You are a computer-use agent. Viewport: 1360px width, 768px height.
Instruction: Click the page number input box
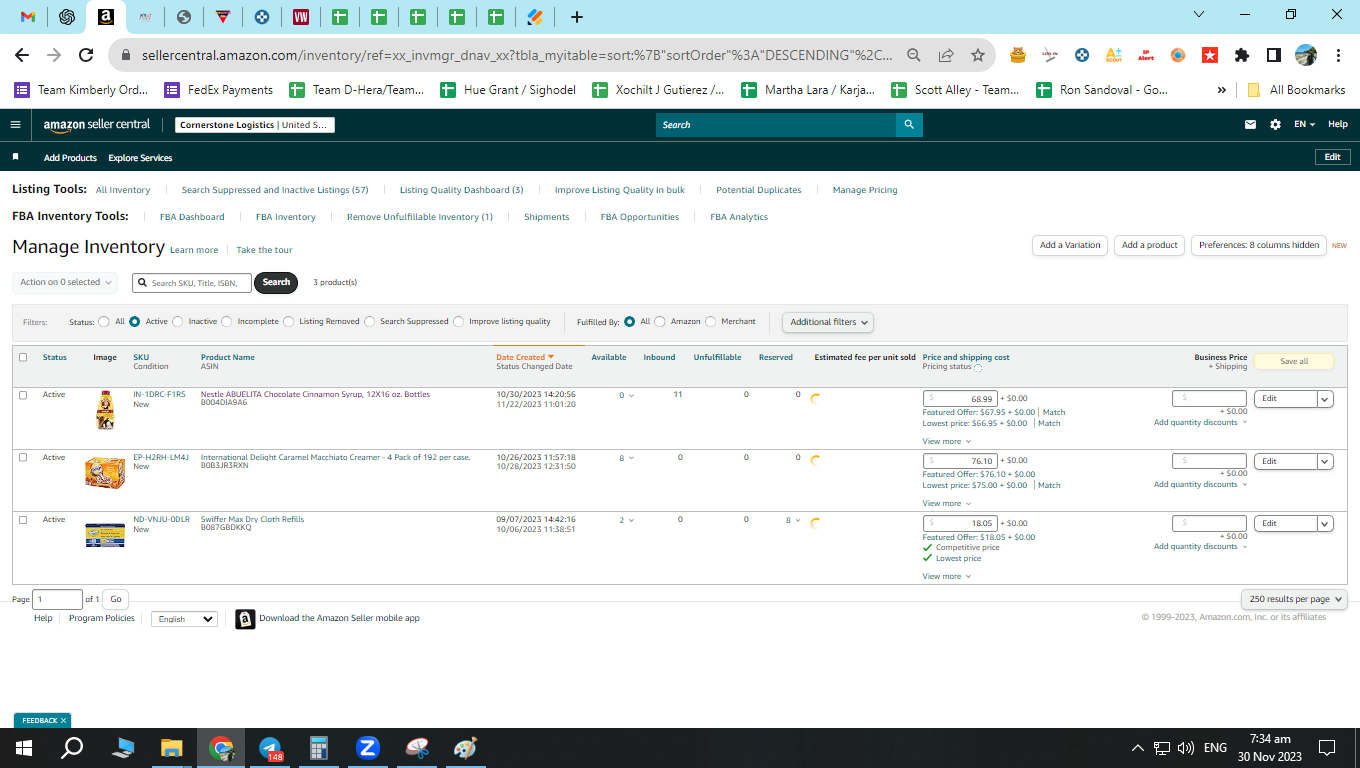(x=58, y=600)
